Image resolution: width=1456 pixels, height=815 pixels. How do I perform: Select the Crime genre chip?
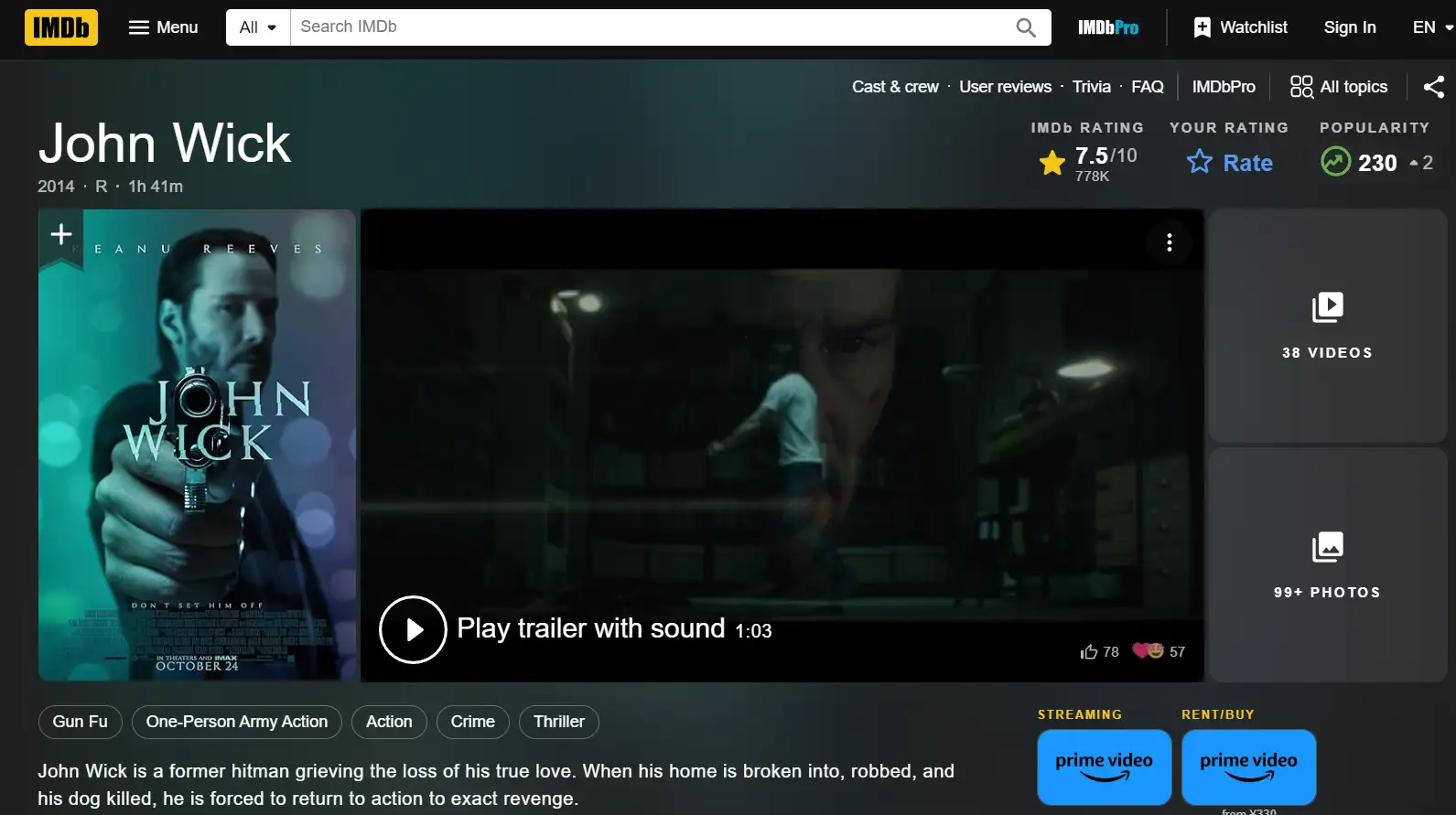[x=473, y=722]
